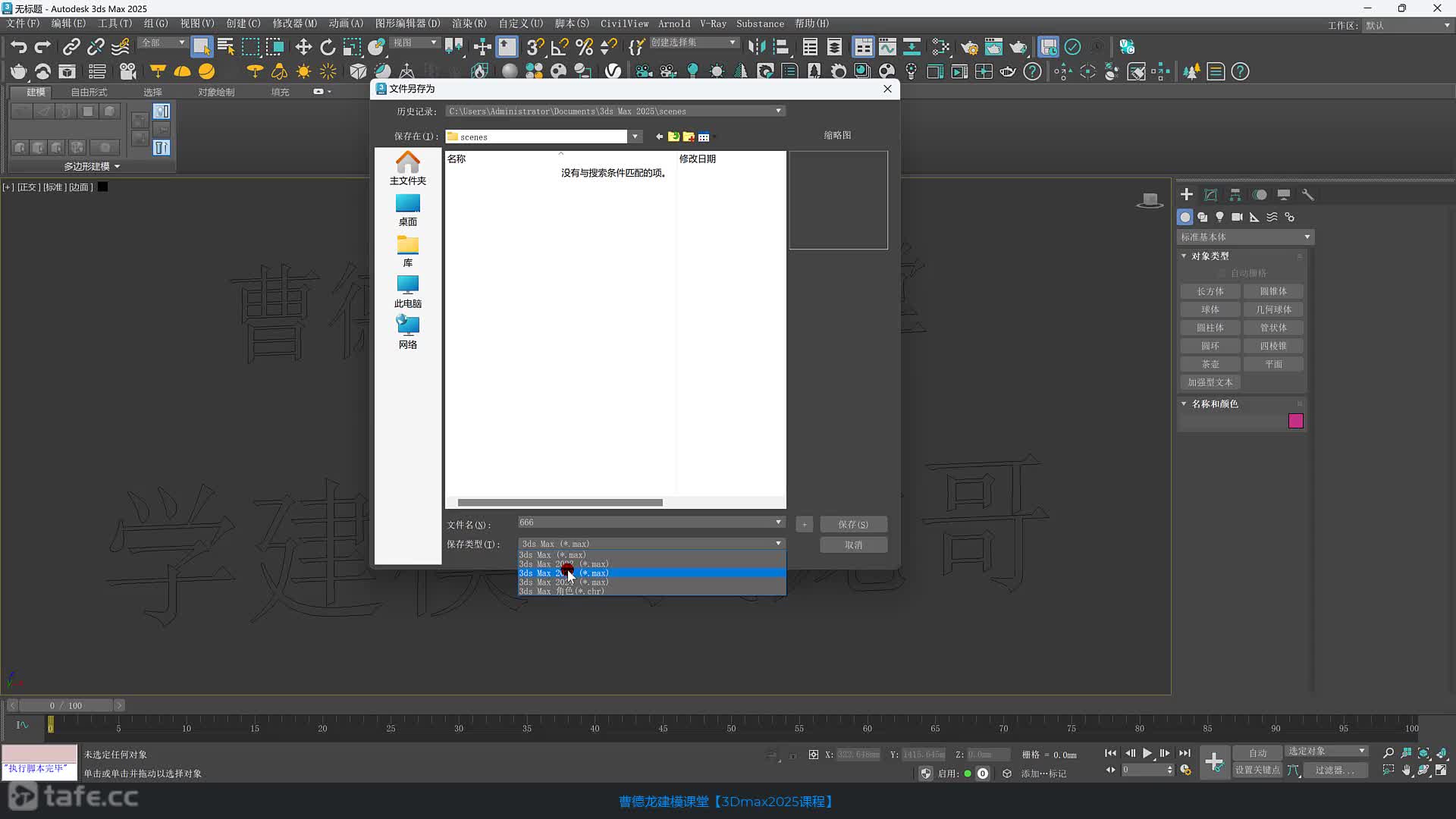The image size is (1456, 819).
Task: Switch to the Modify command panel tab
Action: click(1211, 195)
